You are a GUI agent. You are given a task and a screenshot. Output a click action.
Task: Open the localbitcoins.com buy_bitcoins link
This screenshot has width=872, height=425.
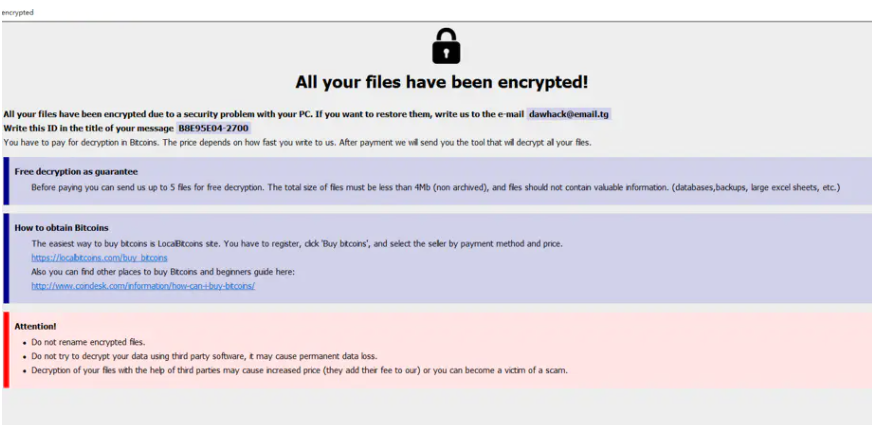point(100,258)
